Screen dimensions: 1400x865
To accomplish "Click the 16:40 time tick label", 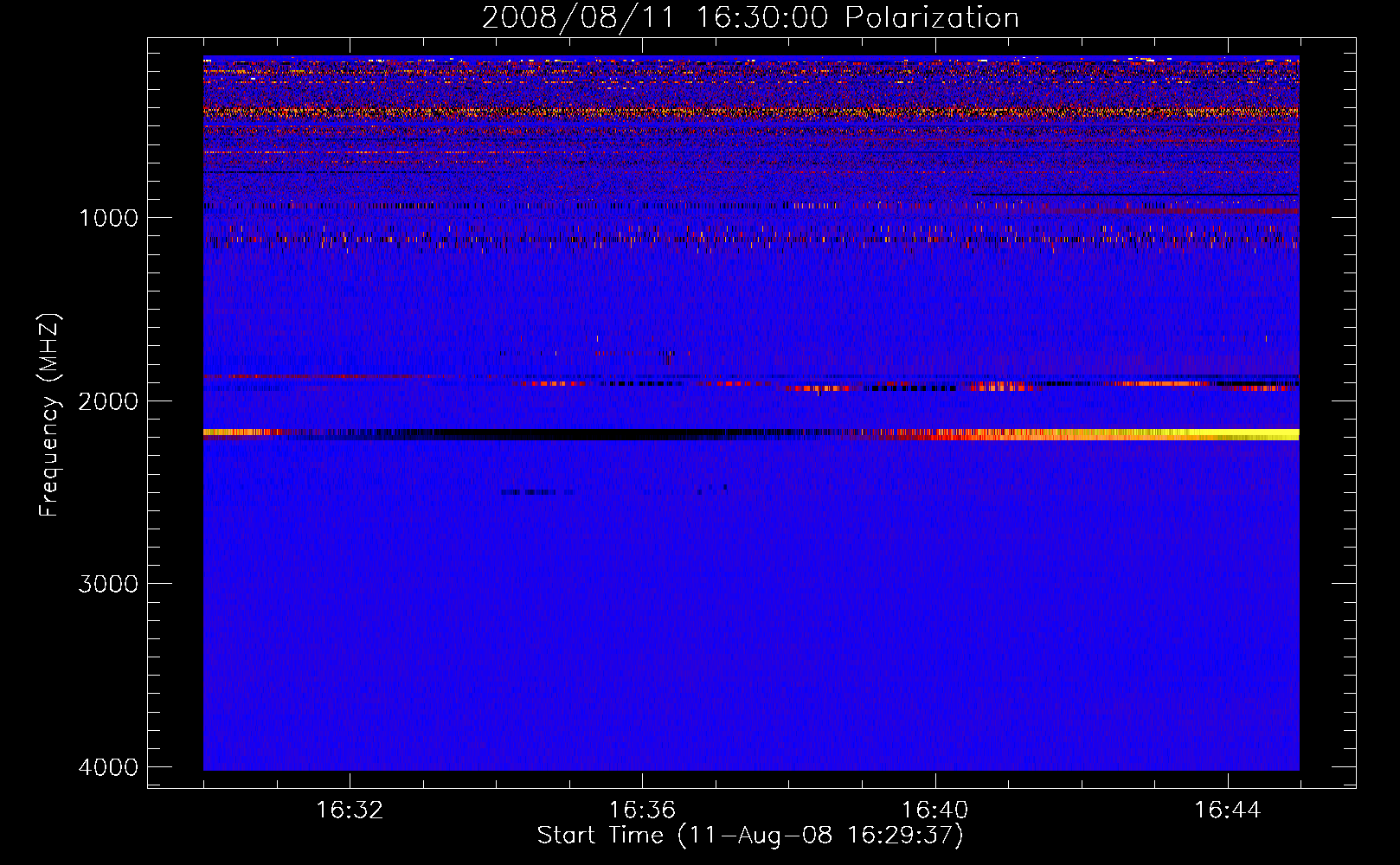I will 934,811.
